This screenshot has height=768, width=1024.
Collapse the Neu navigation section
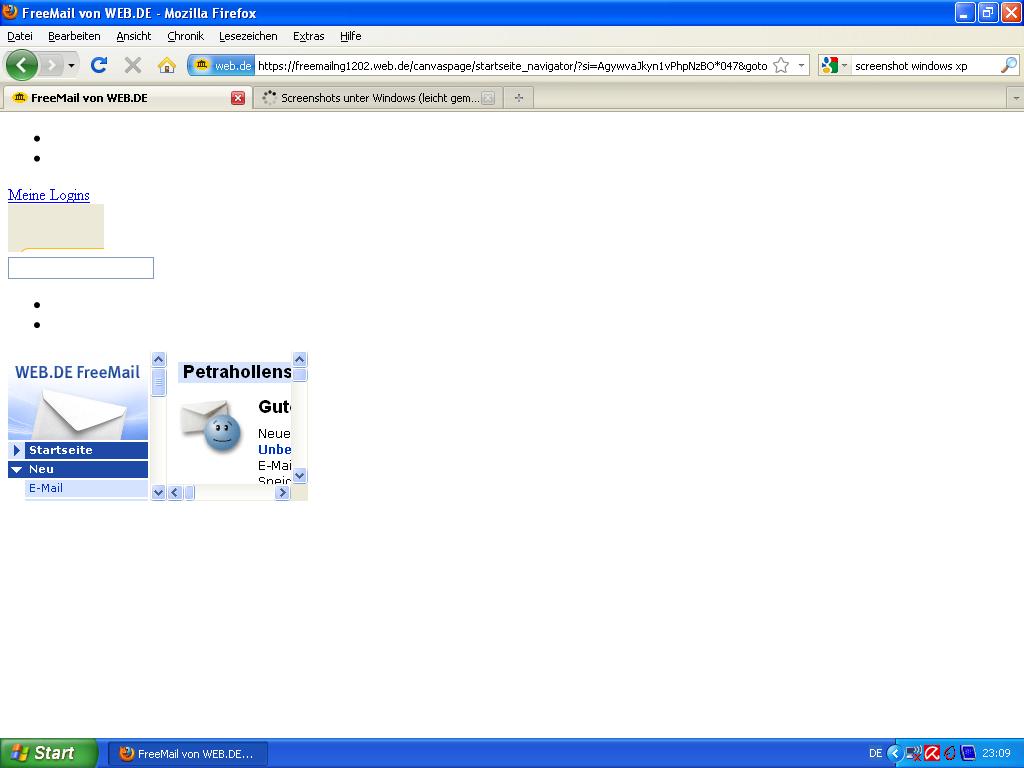click(x=17, y=469)
